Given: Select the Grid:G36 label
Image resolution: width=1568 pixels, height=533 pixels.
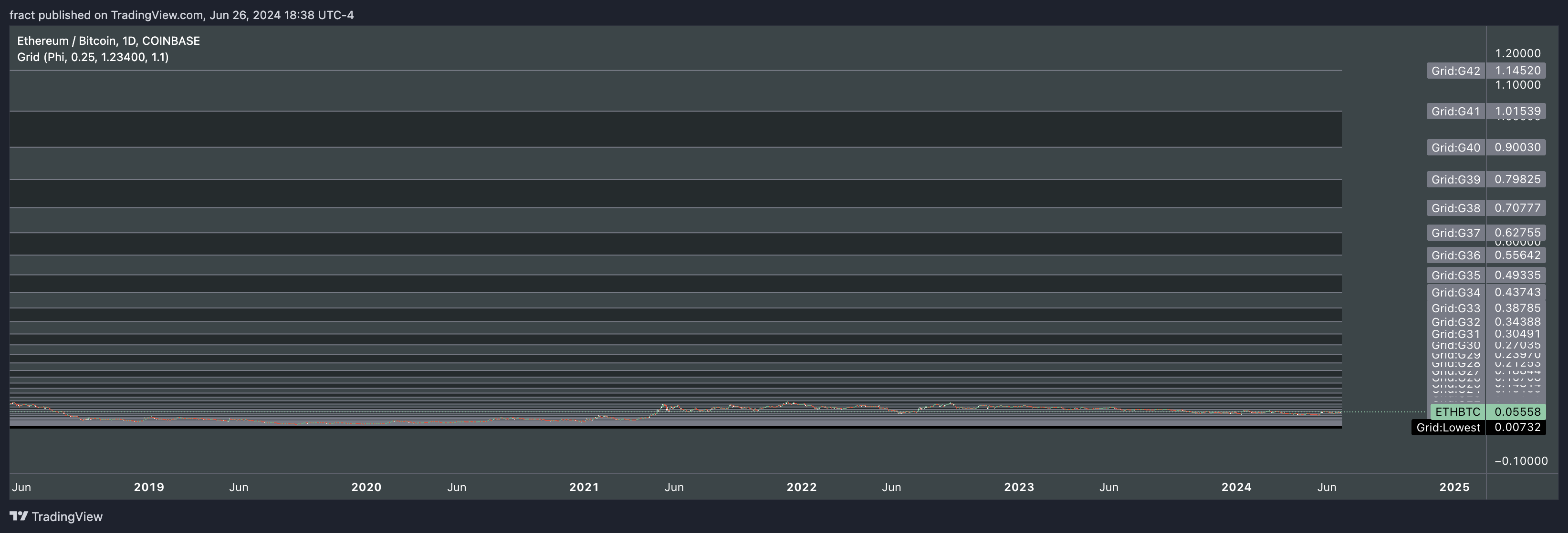Looking at the screenshot, I should [1455, 255].
